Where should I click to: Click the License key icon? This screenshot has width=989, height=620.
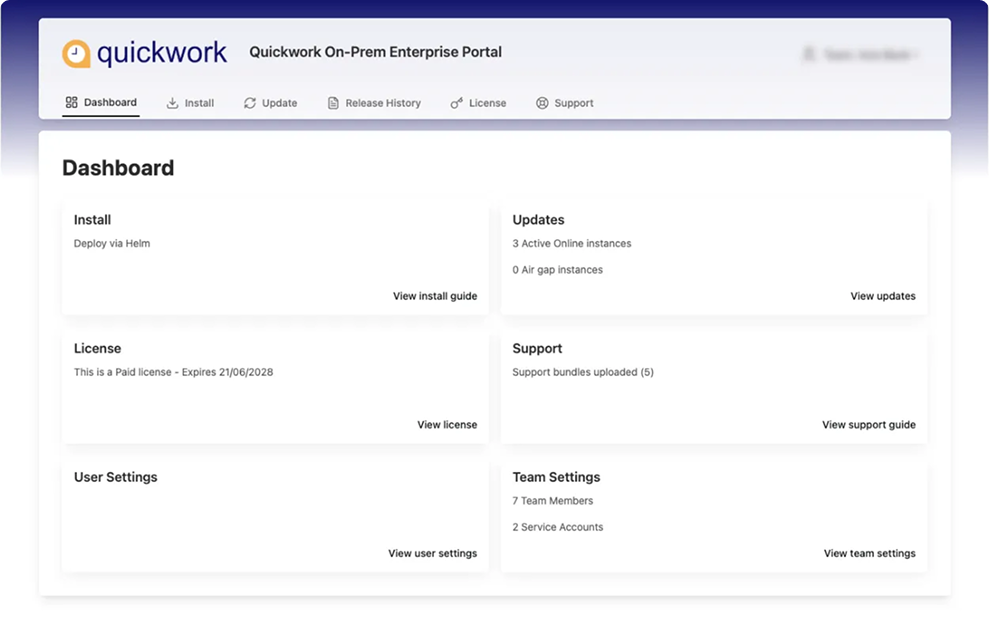(457, 102)
